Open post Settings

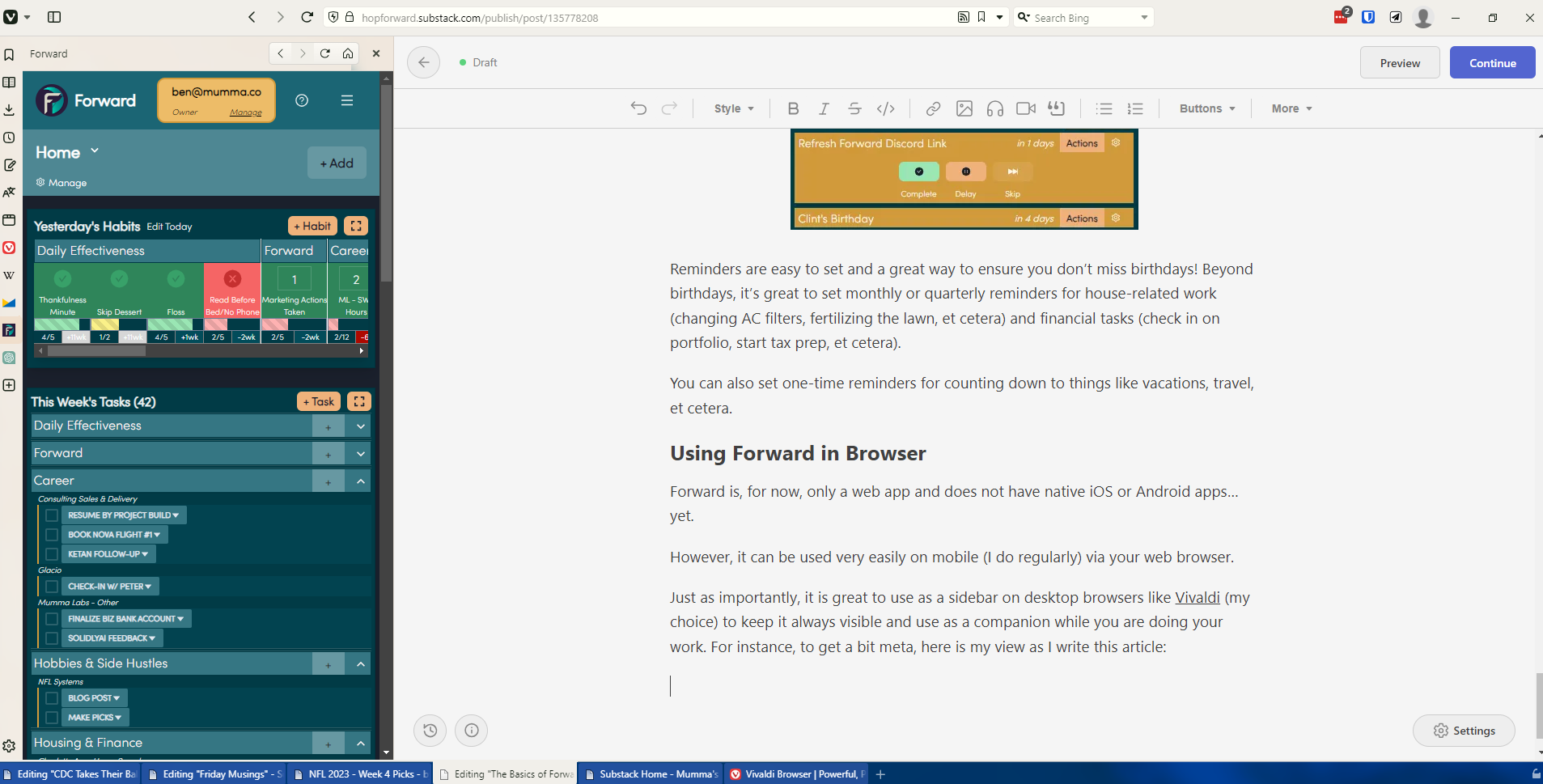(1464, 731)
